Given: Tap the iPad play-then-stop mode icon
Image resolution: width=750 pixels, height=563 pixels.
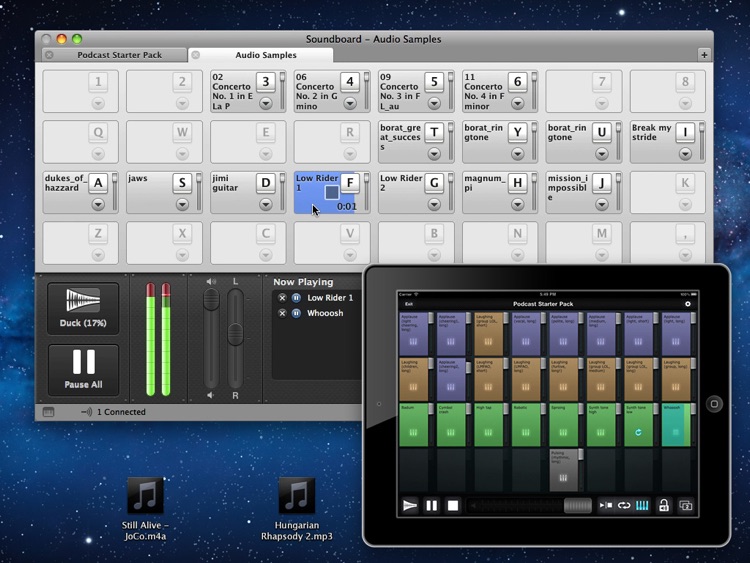Looking at the screenshot, I should click(x=606, y=505).
